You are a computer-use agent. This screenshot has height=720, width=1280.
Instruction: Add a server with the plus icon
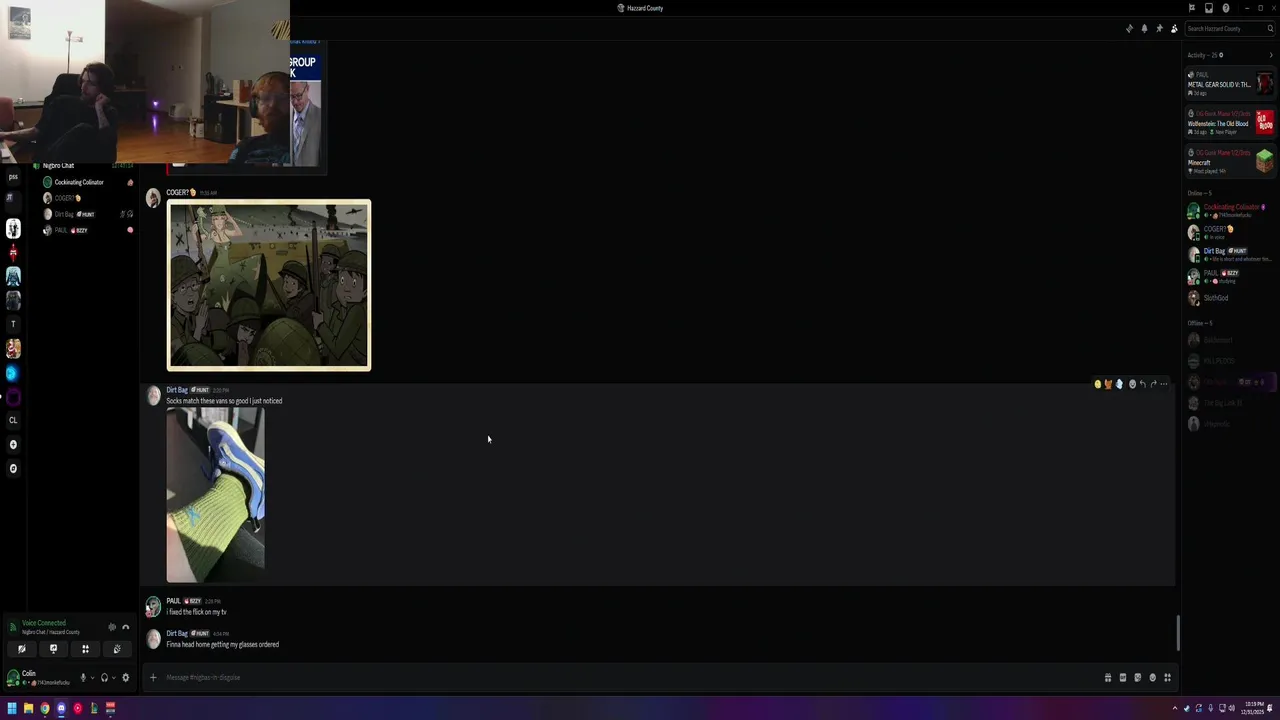coord(13,444)
